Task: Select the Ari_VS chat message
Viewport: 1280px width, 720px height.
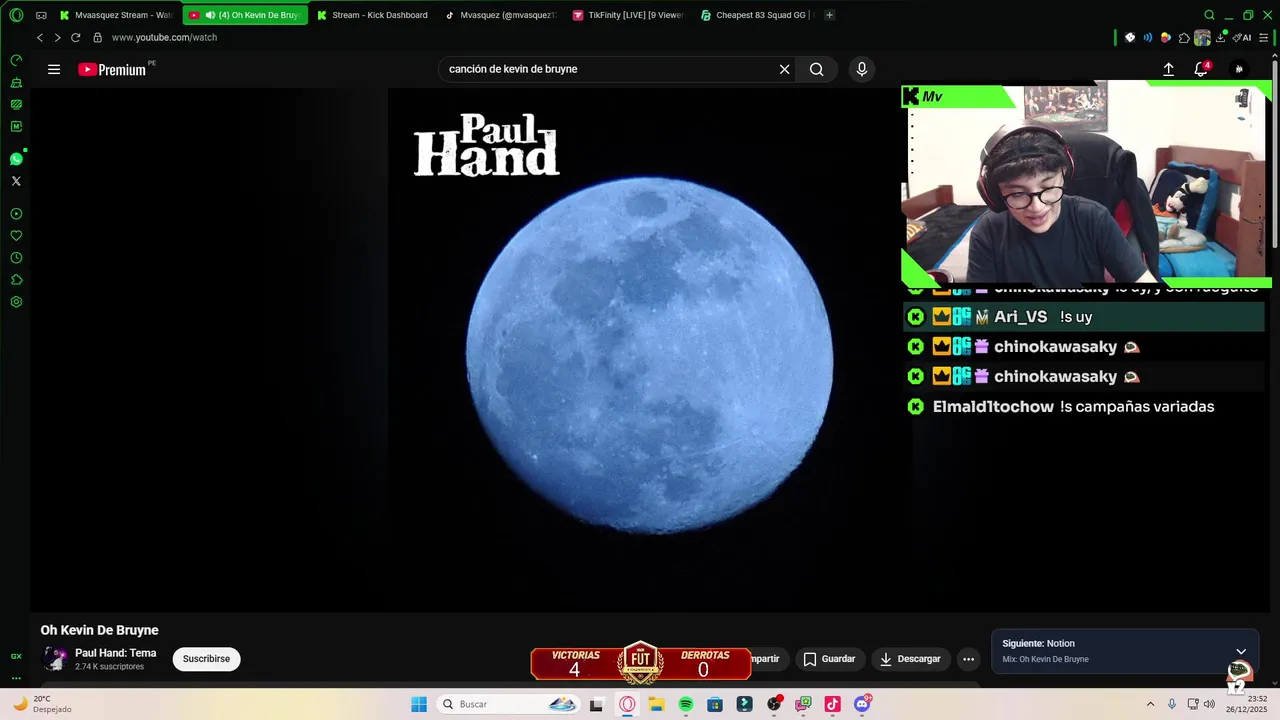Action: click(1084, 317)
